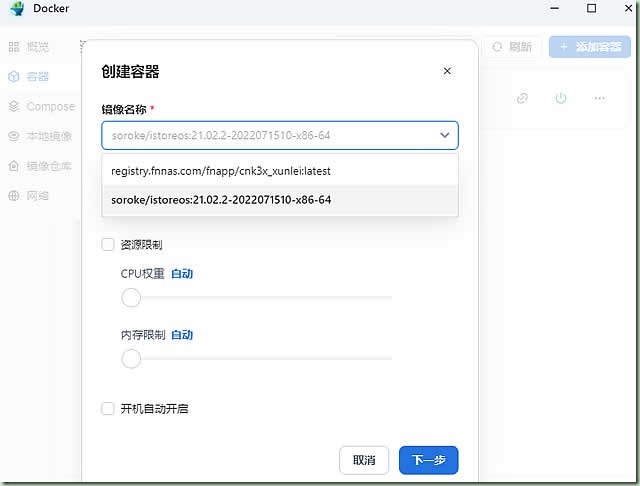
Task: Close the 创建容器 dialog with X
Action: point(447,71)
